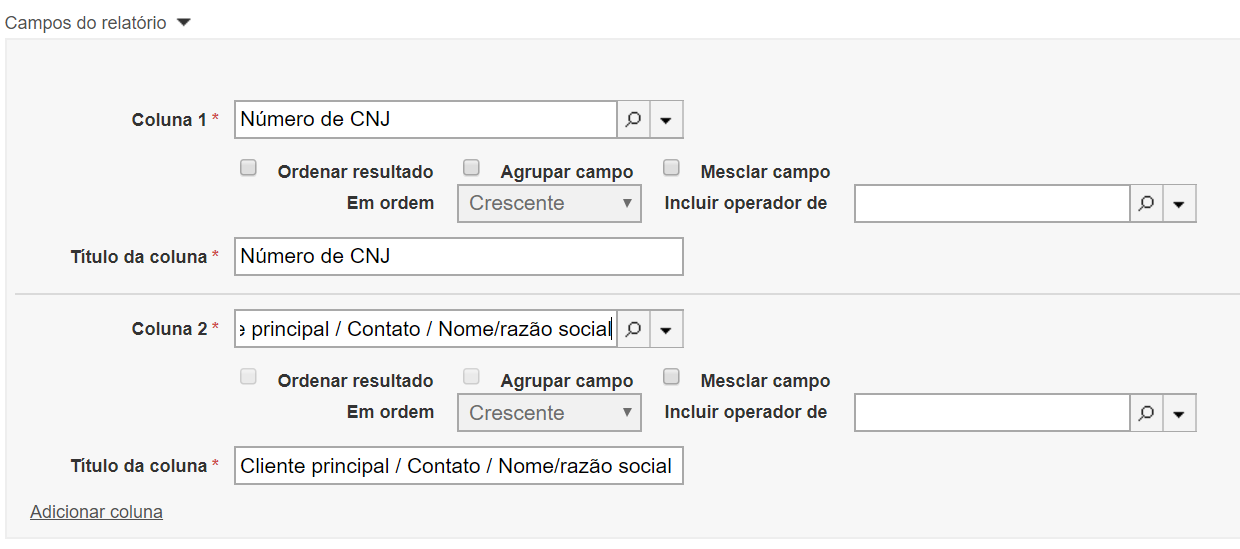Click the search icon for Coluna 1

[633, 120]
